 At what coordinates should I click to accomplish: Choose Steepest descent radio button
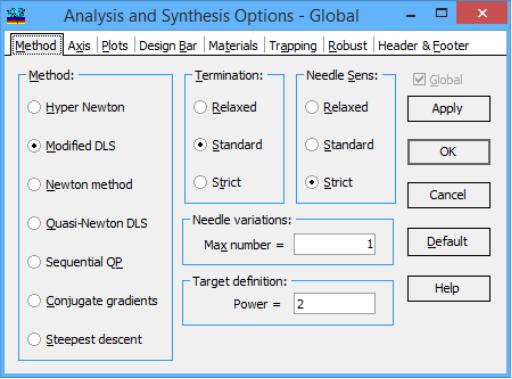coord(85,339)
